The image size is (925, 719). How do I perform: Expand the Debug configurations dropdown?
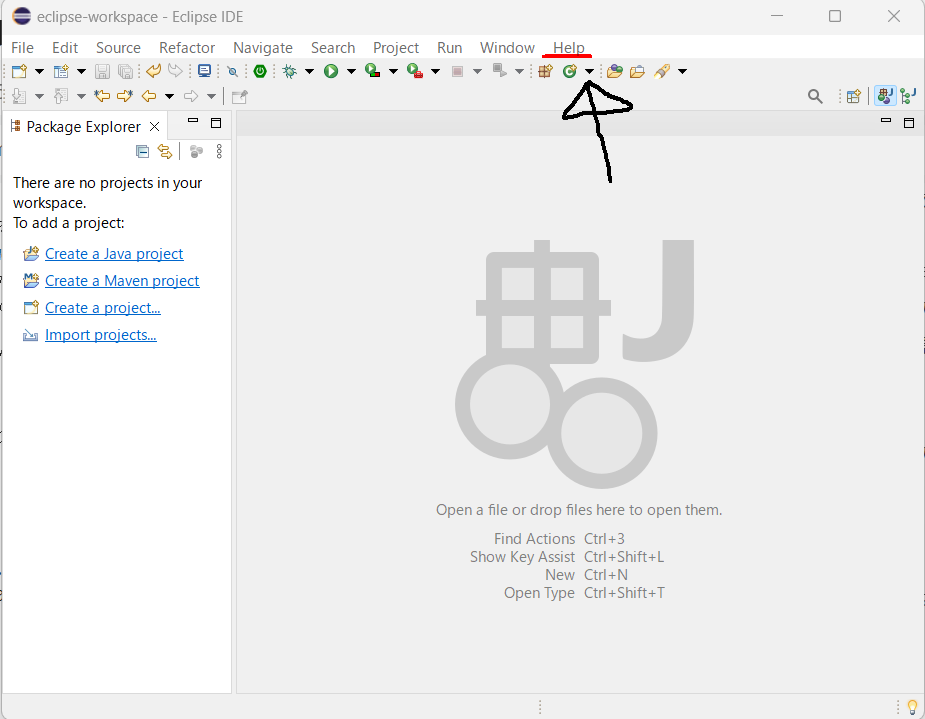pos(309,71)
